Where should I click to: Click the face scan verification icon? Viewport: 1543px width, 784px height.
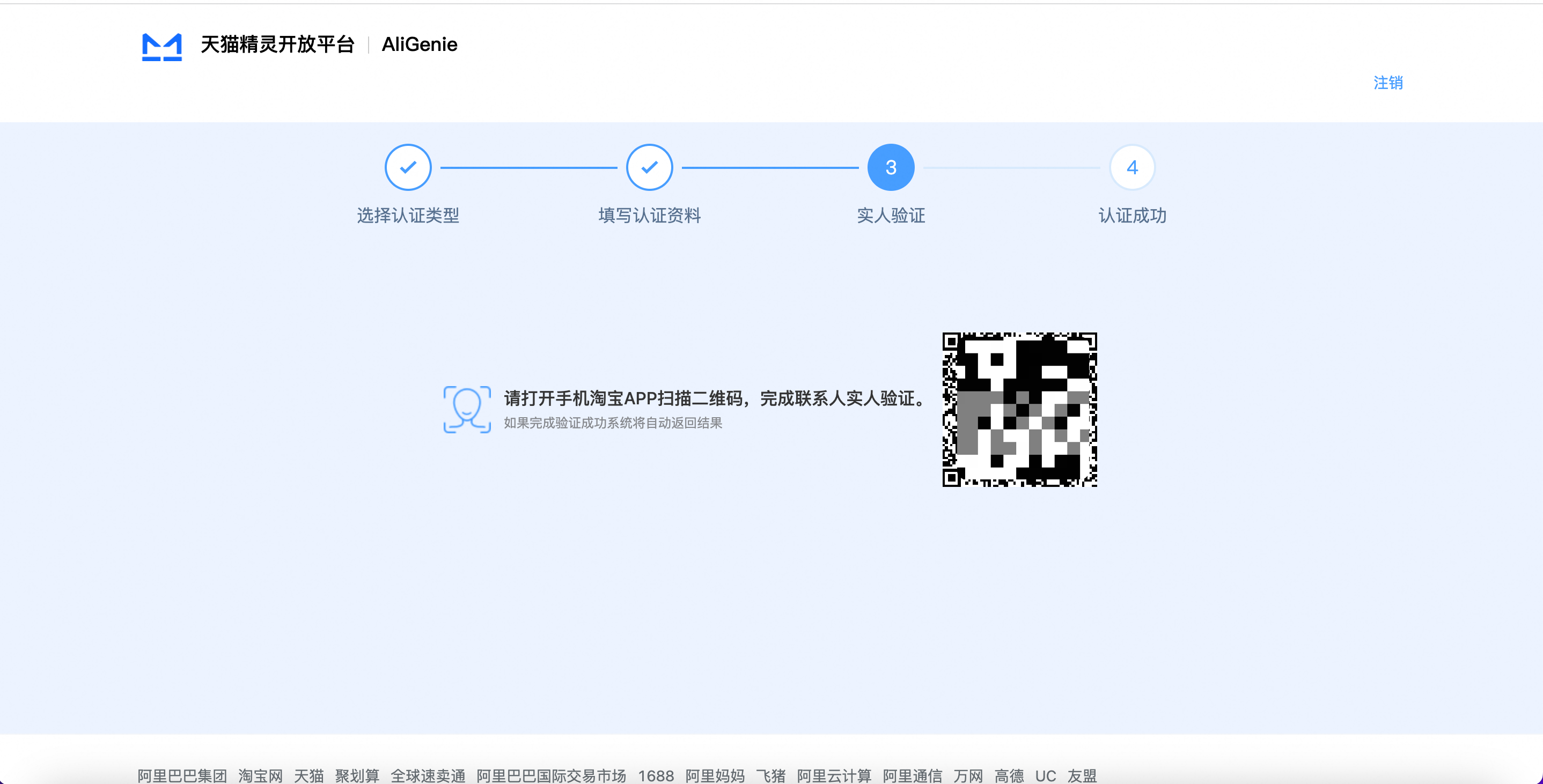click(467, 410)
